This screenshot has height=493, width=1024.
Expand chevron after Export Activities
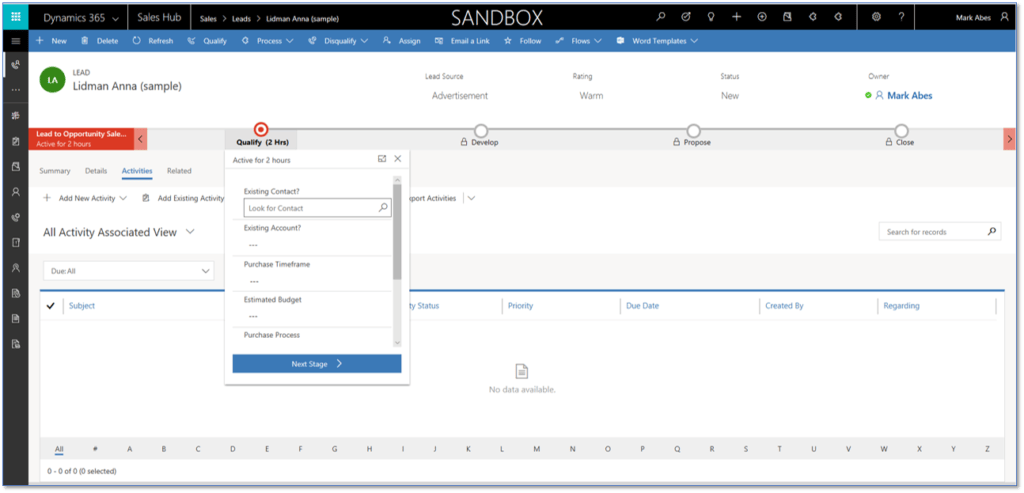tap(472, 198)
